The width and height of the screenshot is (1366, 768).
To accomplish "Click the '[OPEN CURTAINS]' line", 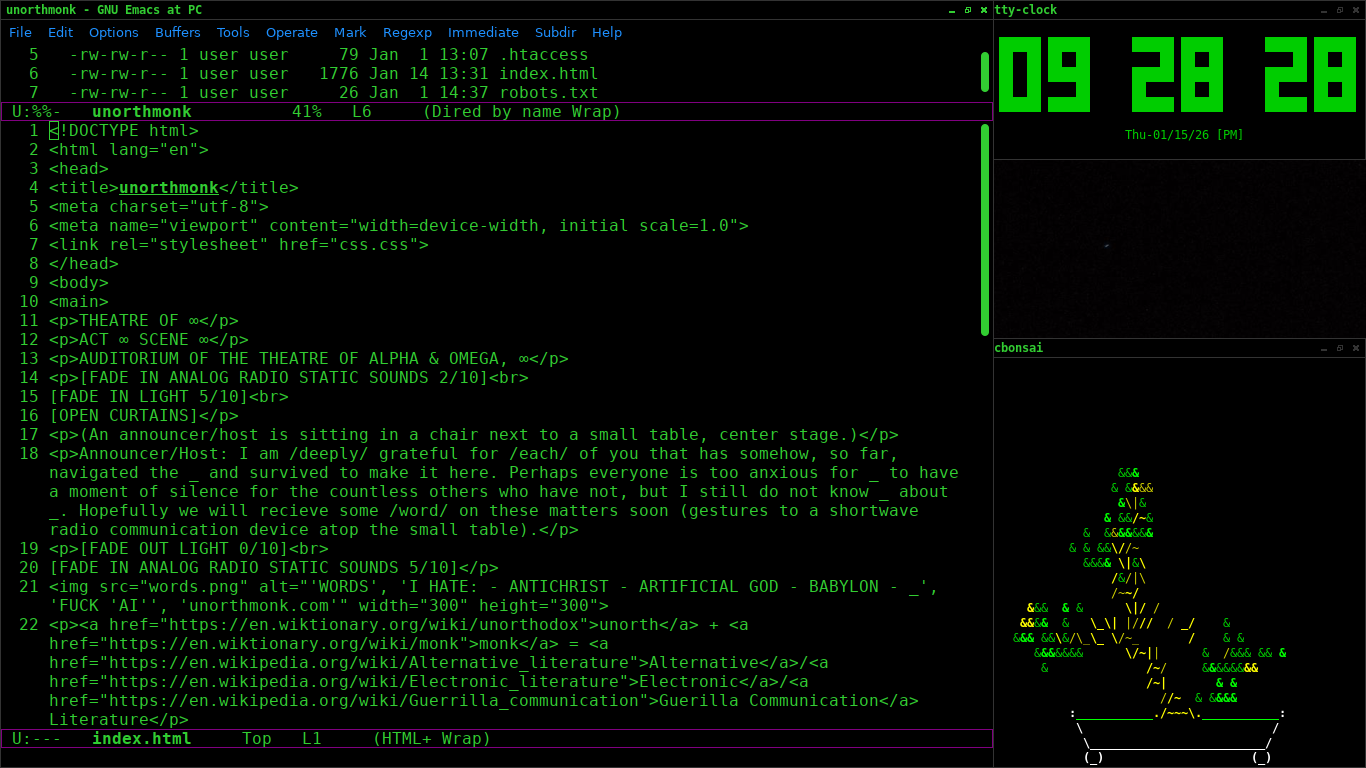I will [144, 416].
